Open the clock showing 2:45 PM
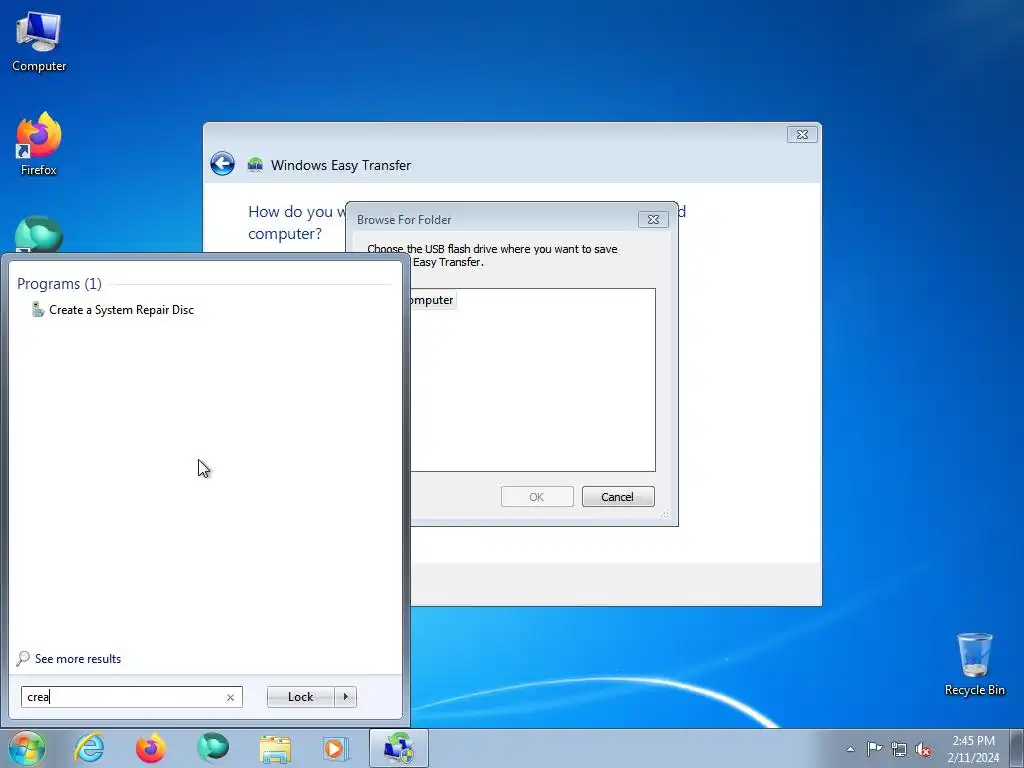The width and height of the screenshot is (1024, 768). [x=973, y=748]
